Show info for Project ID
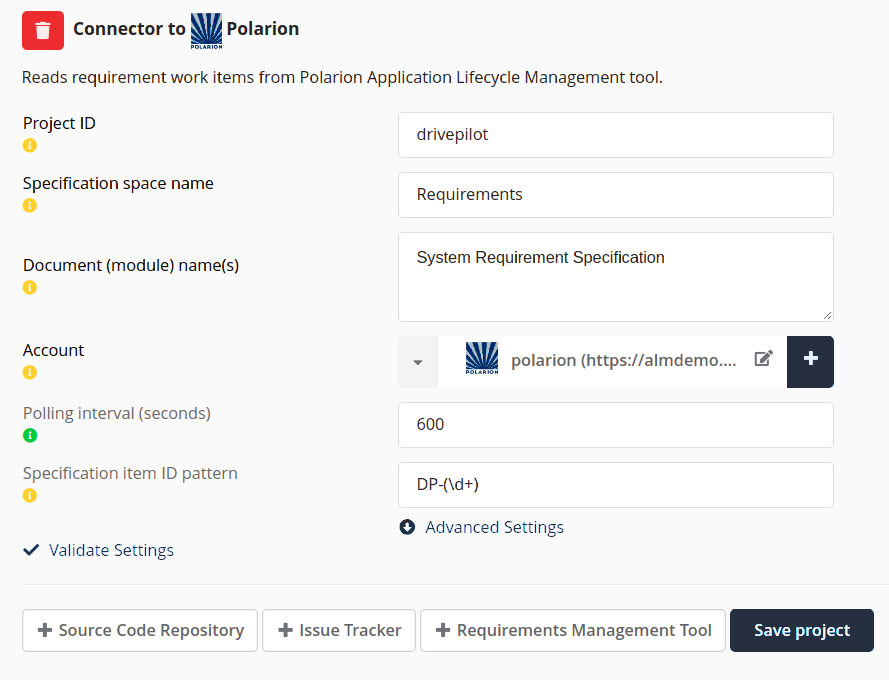Screen dimensions: 889x680 point(30,146)
